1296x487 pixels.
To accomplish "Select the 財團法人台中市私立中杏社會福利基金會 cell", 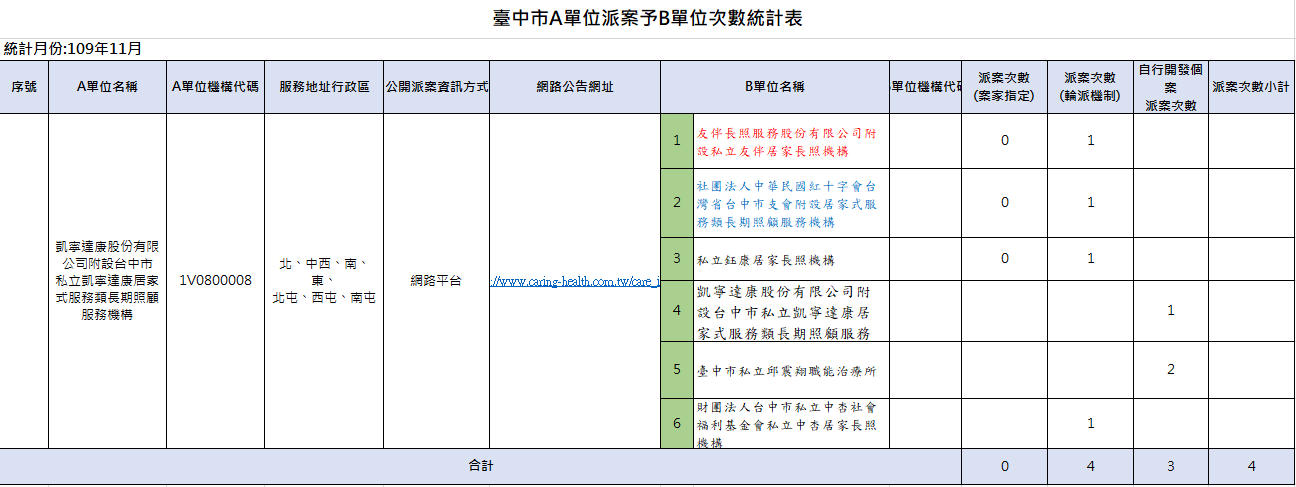I will pos(791,423).
